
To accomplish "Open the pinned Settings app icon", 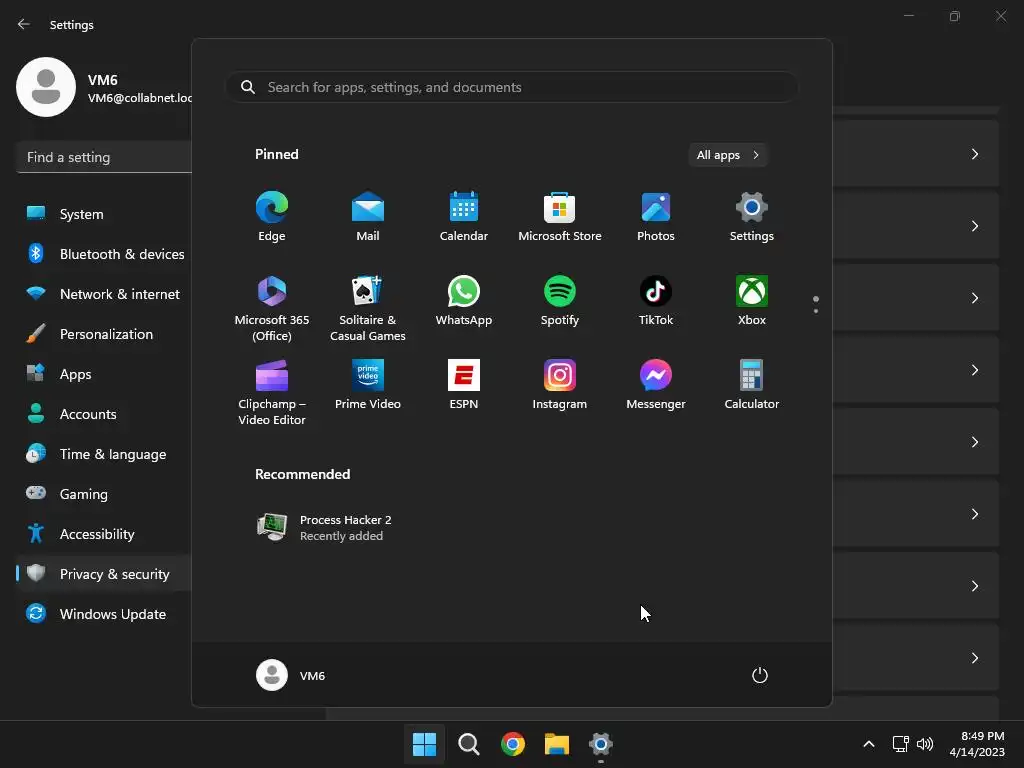I will pos(752,217).
